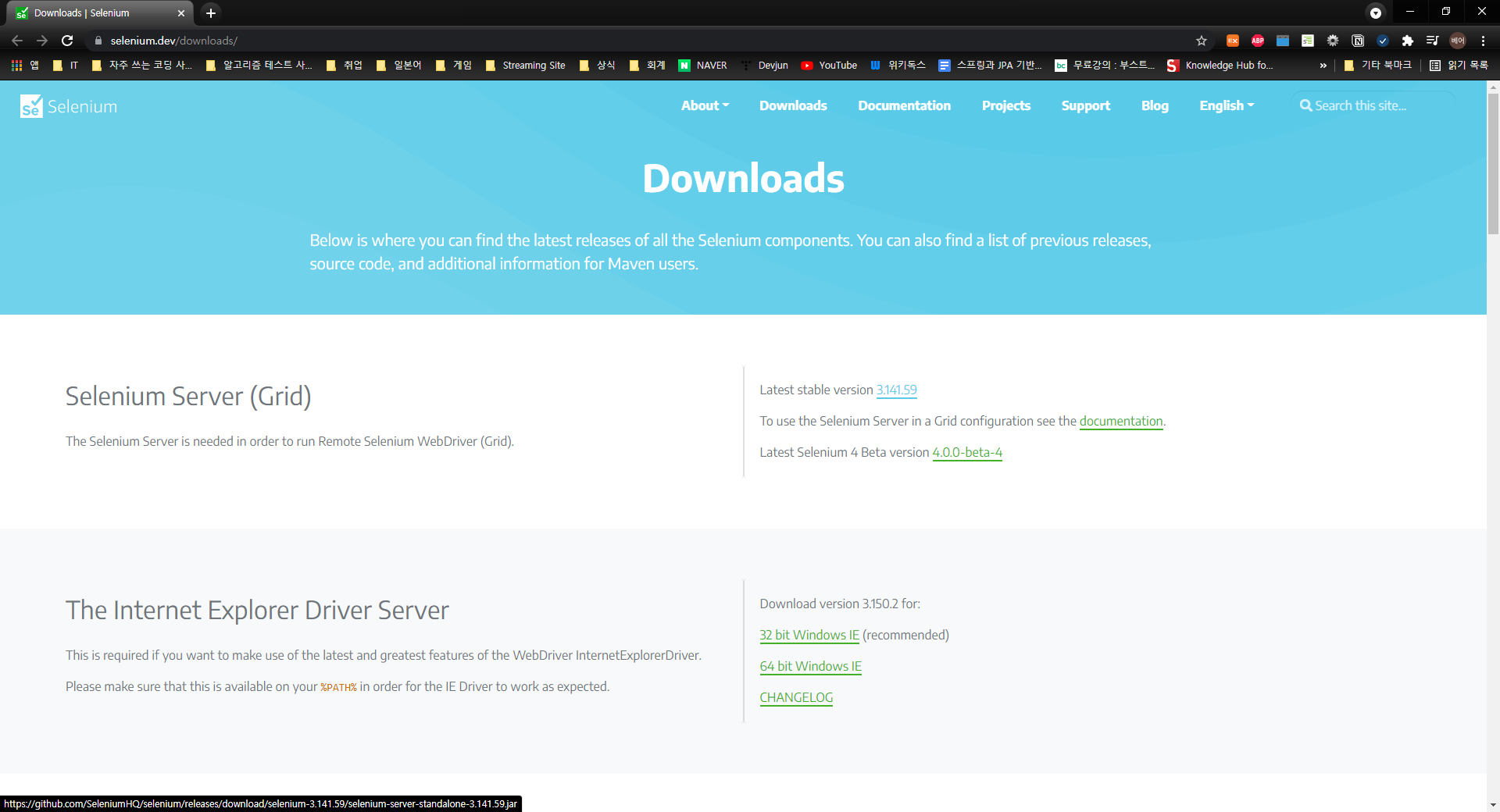Image resolution: width=1500 pixels, height=812 pixels.
Task: Open the IT bookmark folder
Action: coord(66,66)
